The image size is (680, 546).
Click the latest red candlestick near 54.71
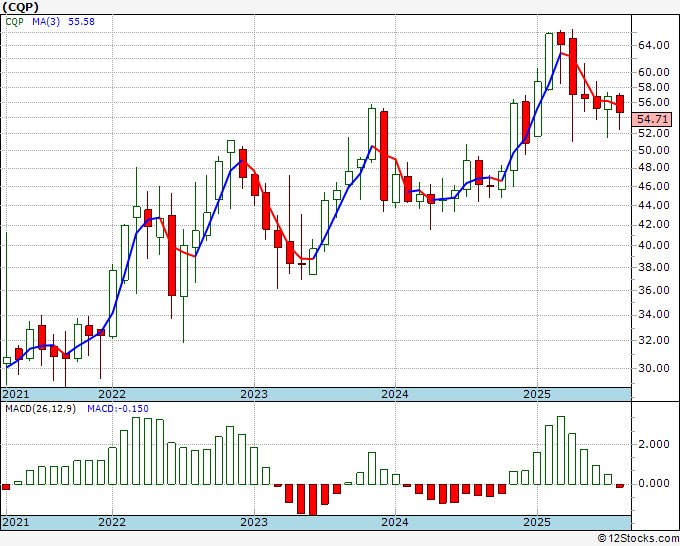(620, 104)
